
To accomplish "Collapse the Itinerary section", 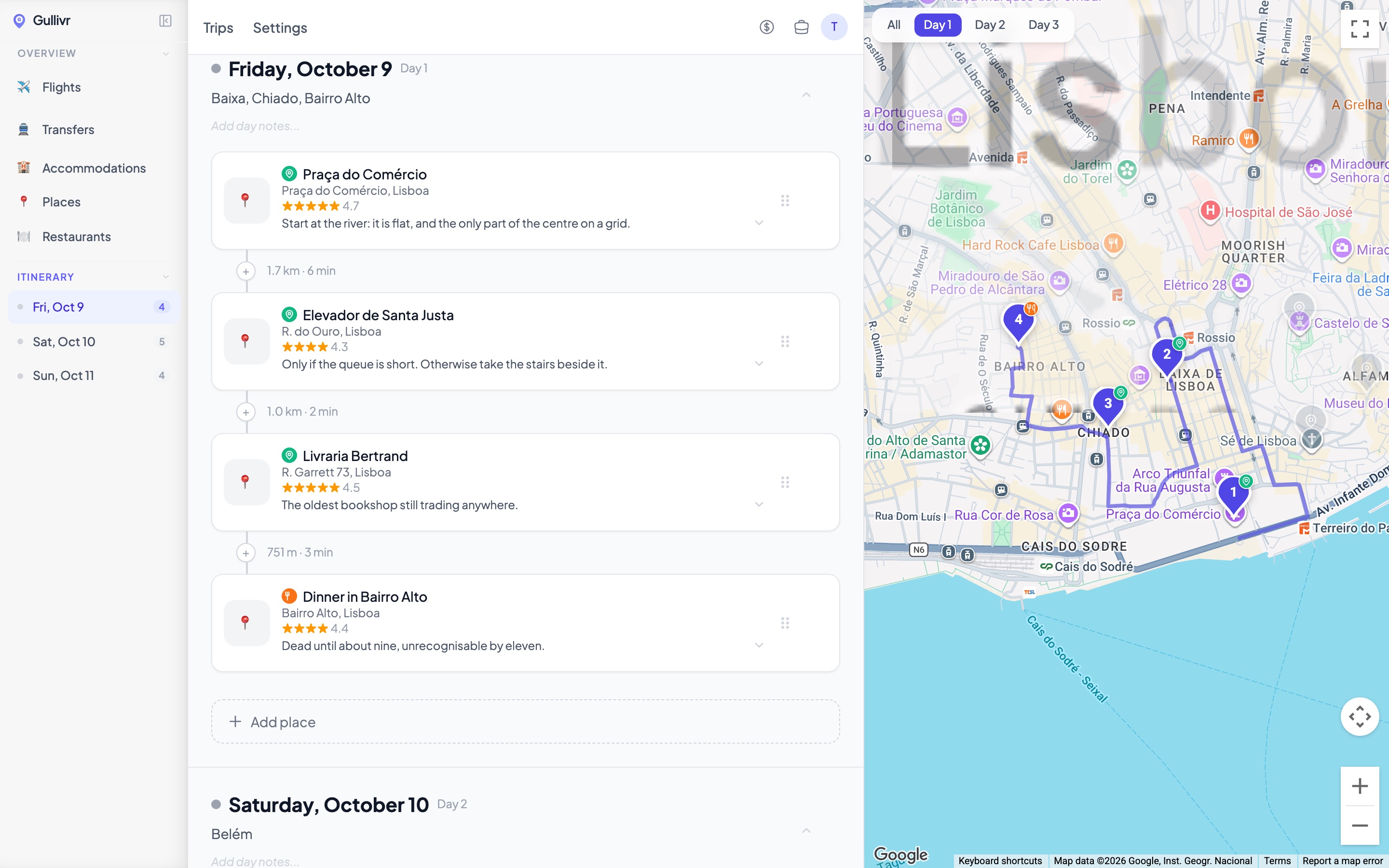I will click(x=166, y=277).
